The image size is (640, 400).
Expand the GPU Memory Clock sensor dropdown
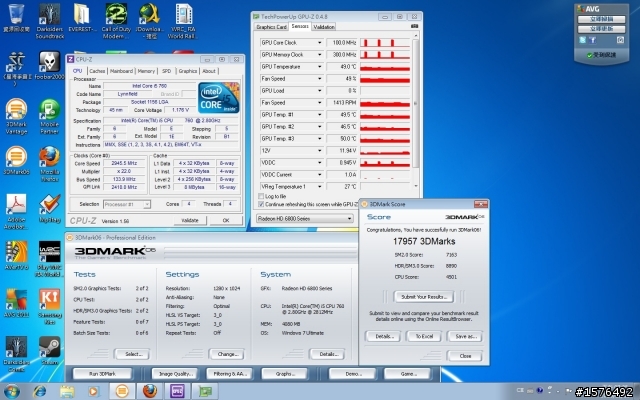point(320,54)
